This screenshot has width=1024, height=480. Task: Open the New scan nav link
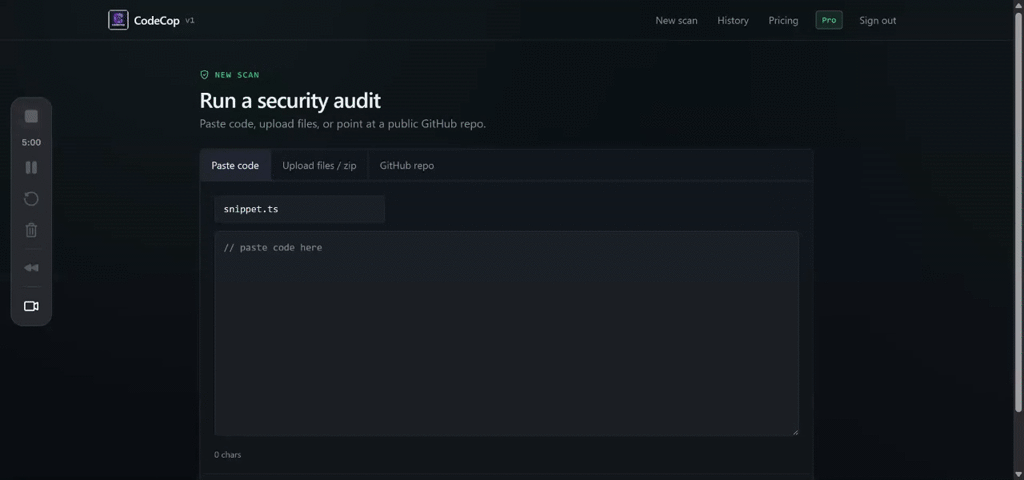pyautogui.click(x=676, y=20)
